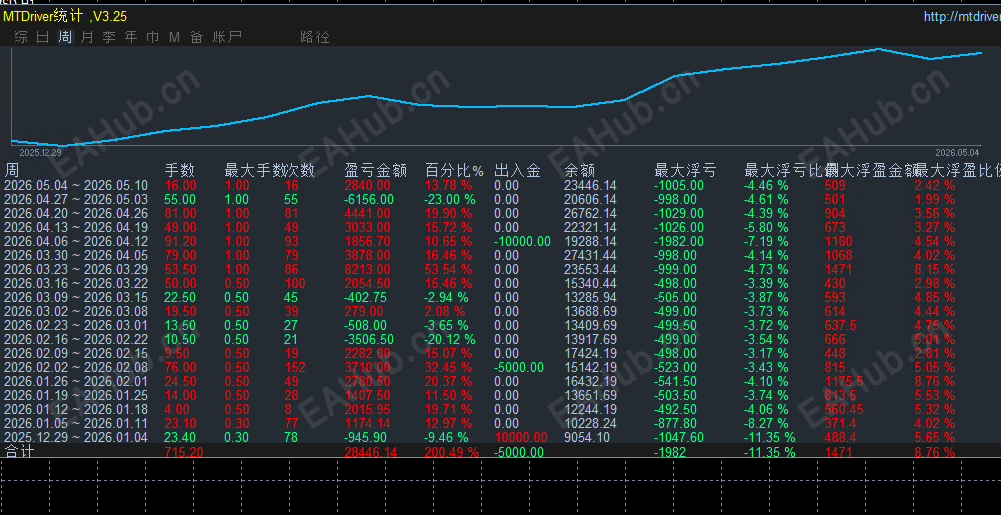Click the 2025.12.29 chart start date marker
Image resolution: width=1001 pixels, height=515 pixels.
tap(40, 153)
